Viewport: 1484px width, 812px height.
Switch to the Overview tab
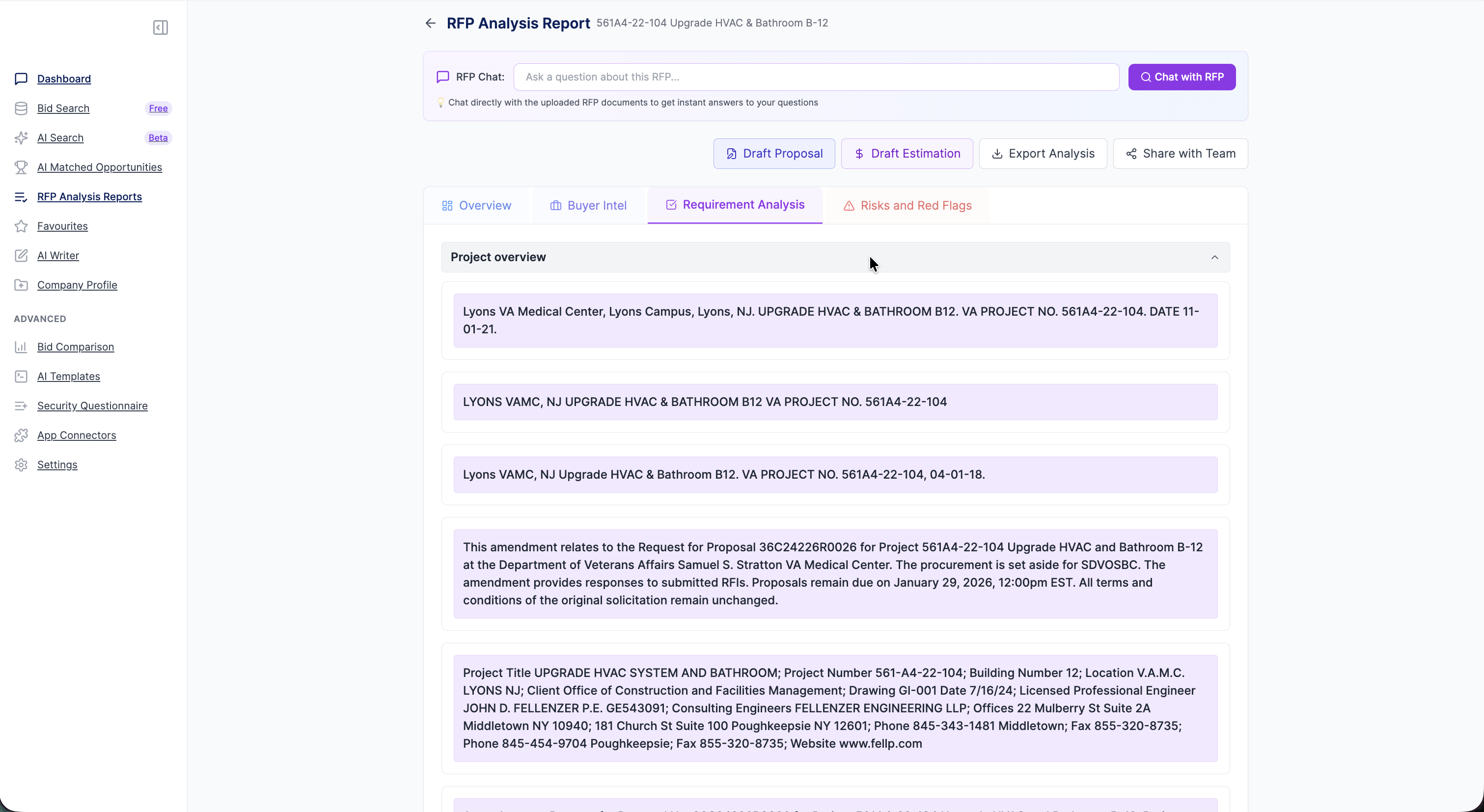point(476,206)
